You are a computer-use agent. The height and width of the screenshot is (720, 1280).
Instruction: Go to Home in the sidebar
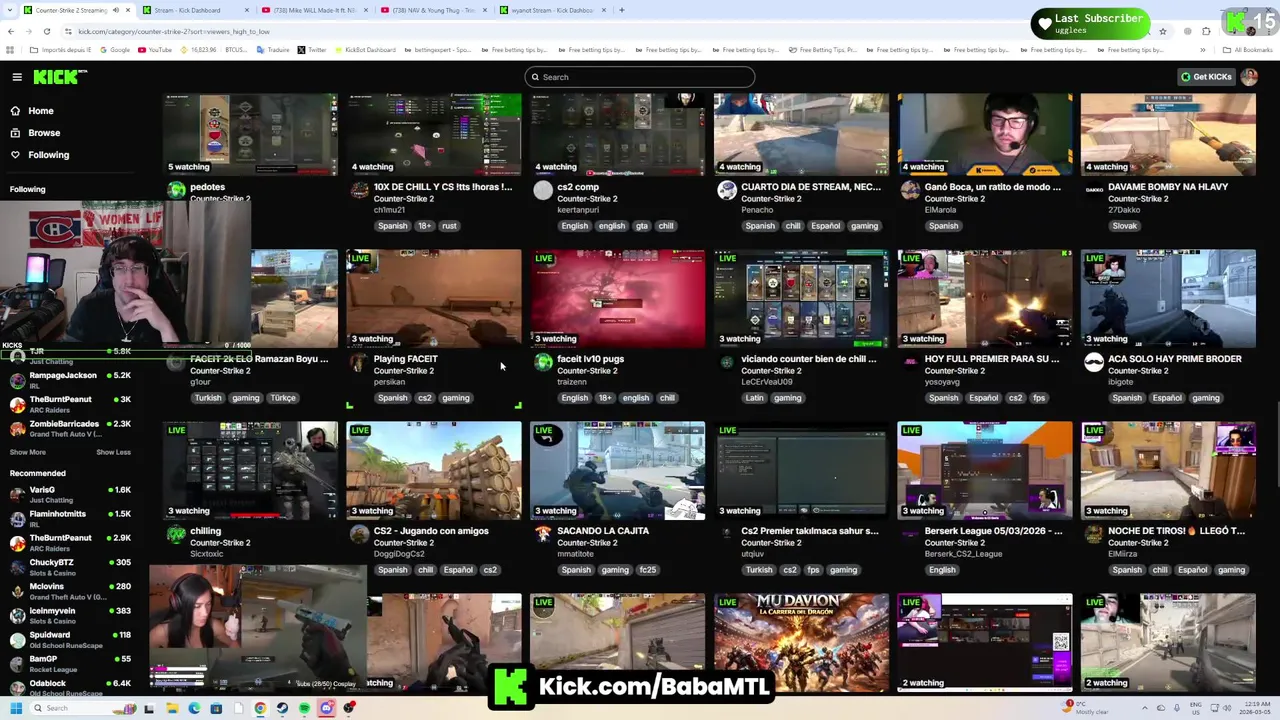pyautogui.click(x=41, y=111)
